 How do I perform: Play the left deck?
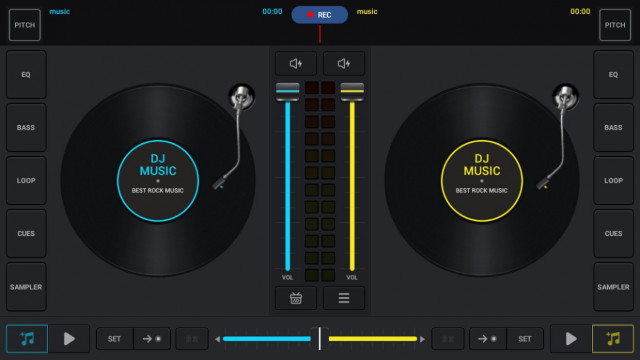[x=69, y=339]
